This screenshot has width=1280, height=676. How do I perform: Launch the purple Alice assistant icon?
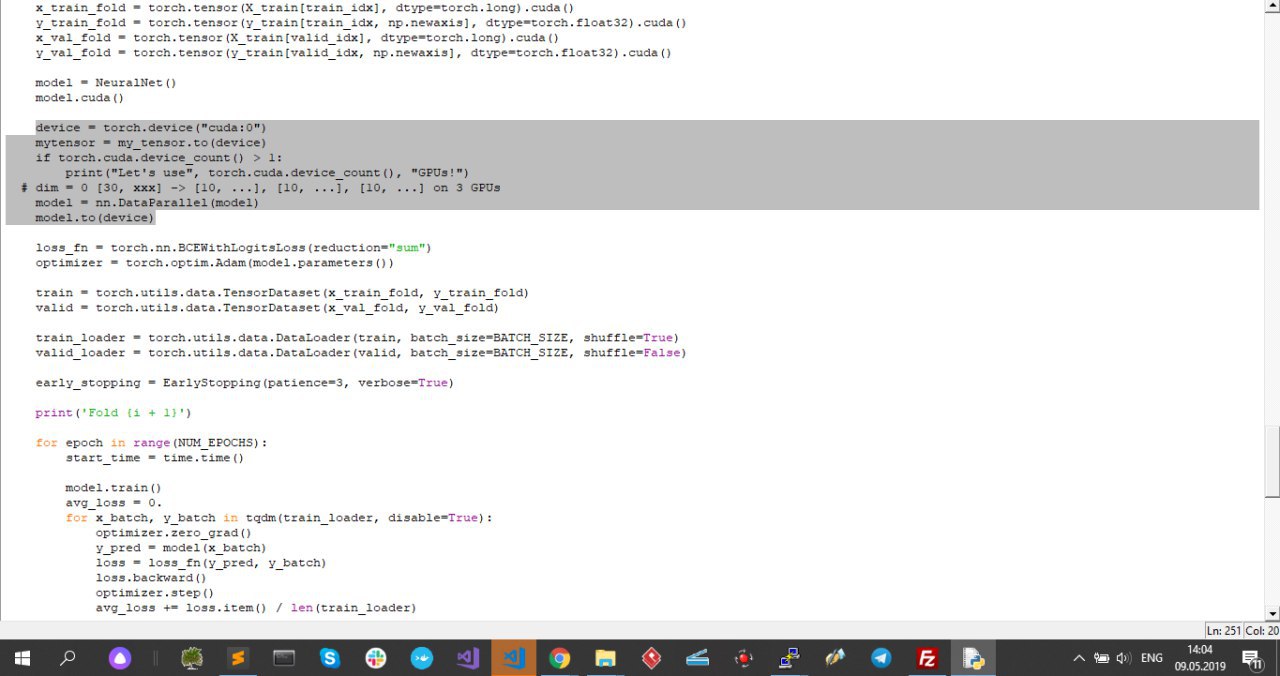pyautogui.click(x=119, y=658)
